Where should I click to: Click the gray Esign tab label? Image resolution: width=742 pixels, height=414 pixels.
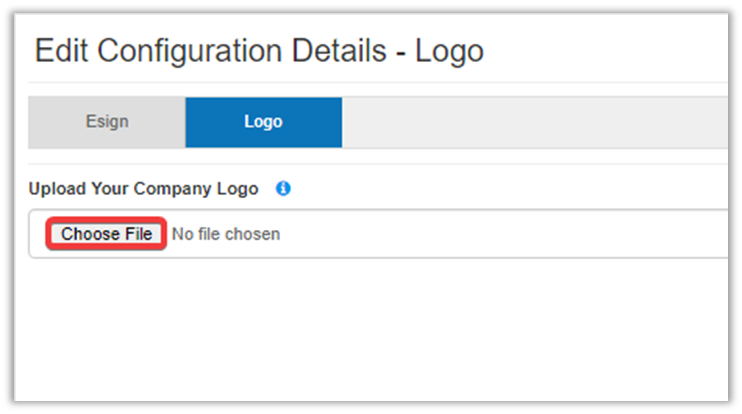pos(106,122)
